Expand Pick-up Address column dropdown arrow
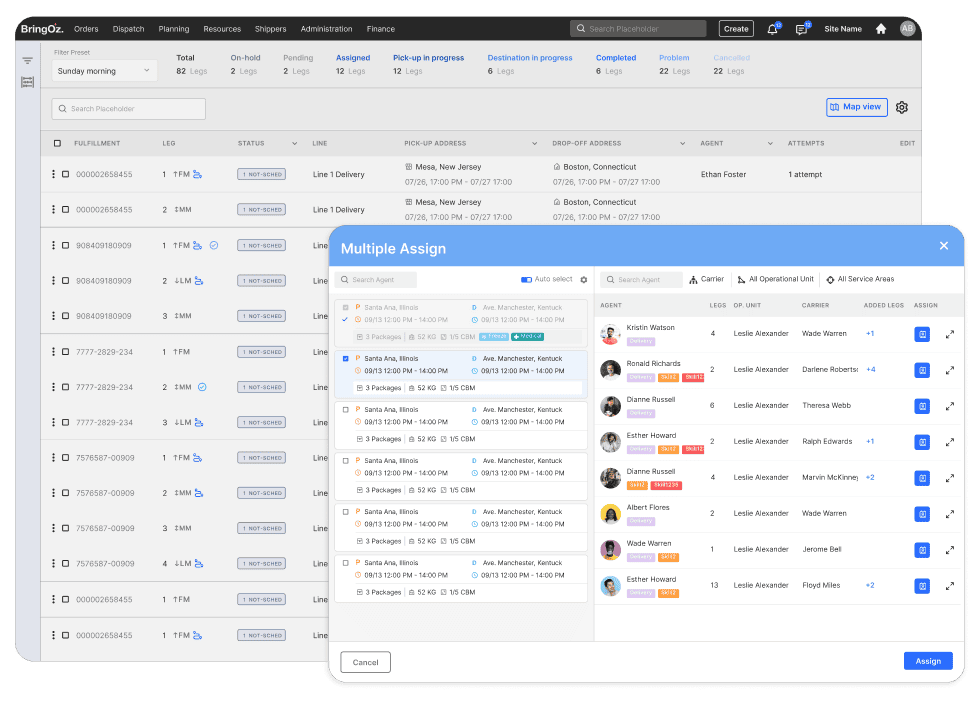This screenshot has height=701, width=978. [535, 143]
